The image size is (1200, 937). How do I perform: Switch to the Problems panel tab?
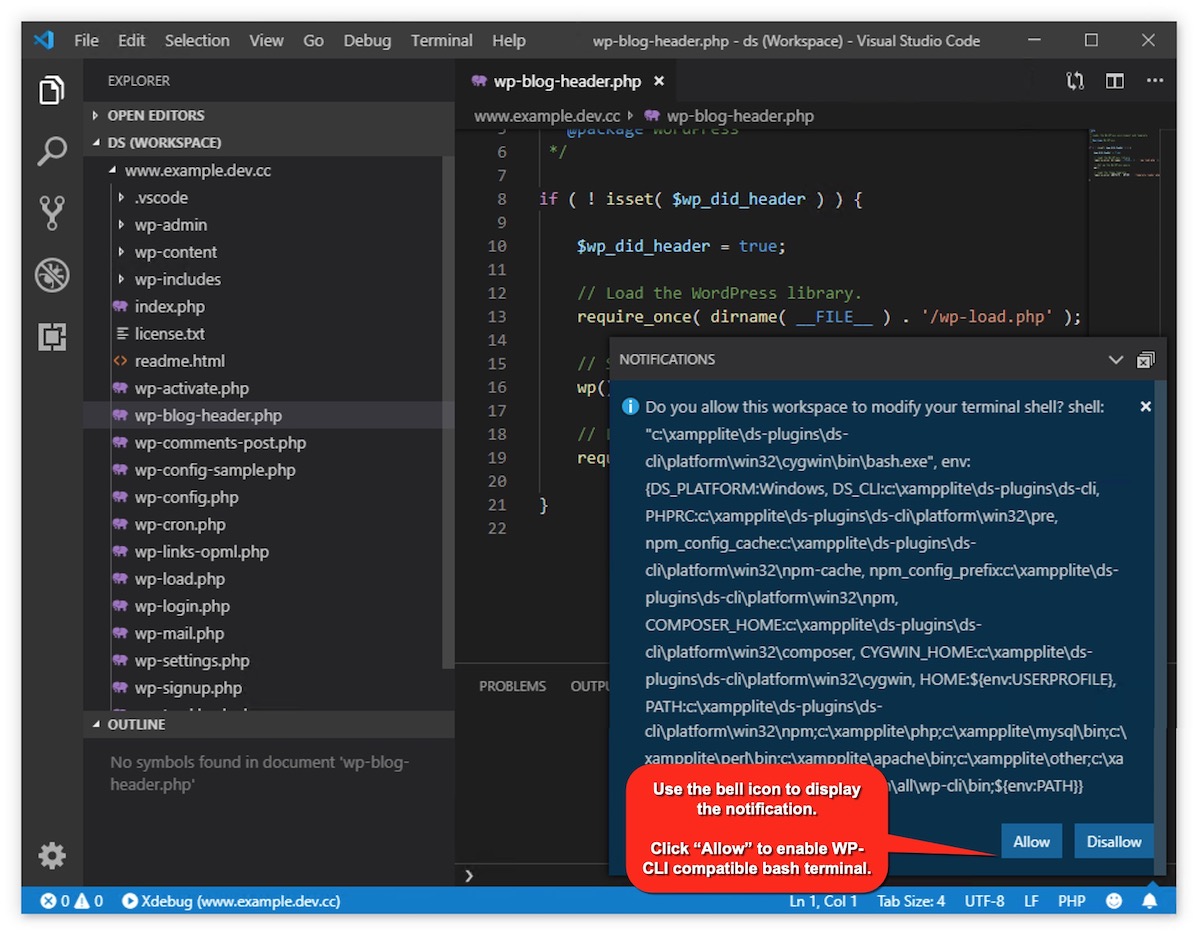pyautogui.click(x=512, y=686)
